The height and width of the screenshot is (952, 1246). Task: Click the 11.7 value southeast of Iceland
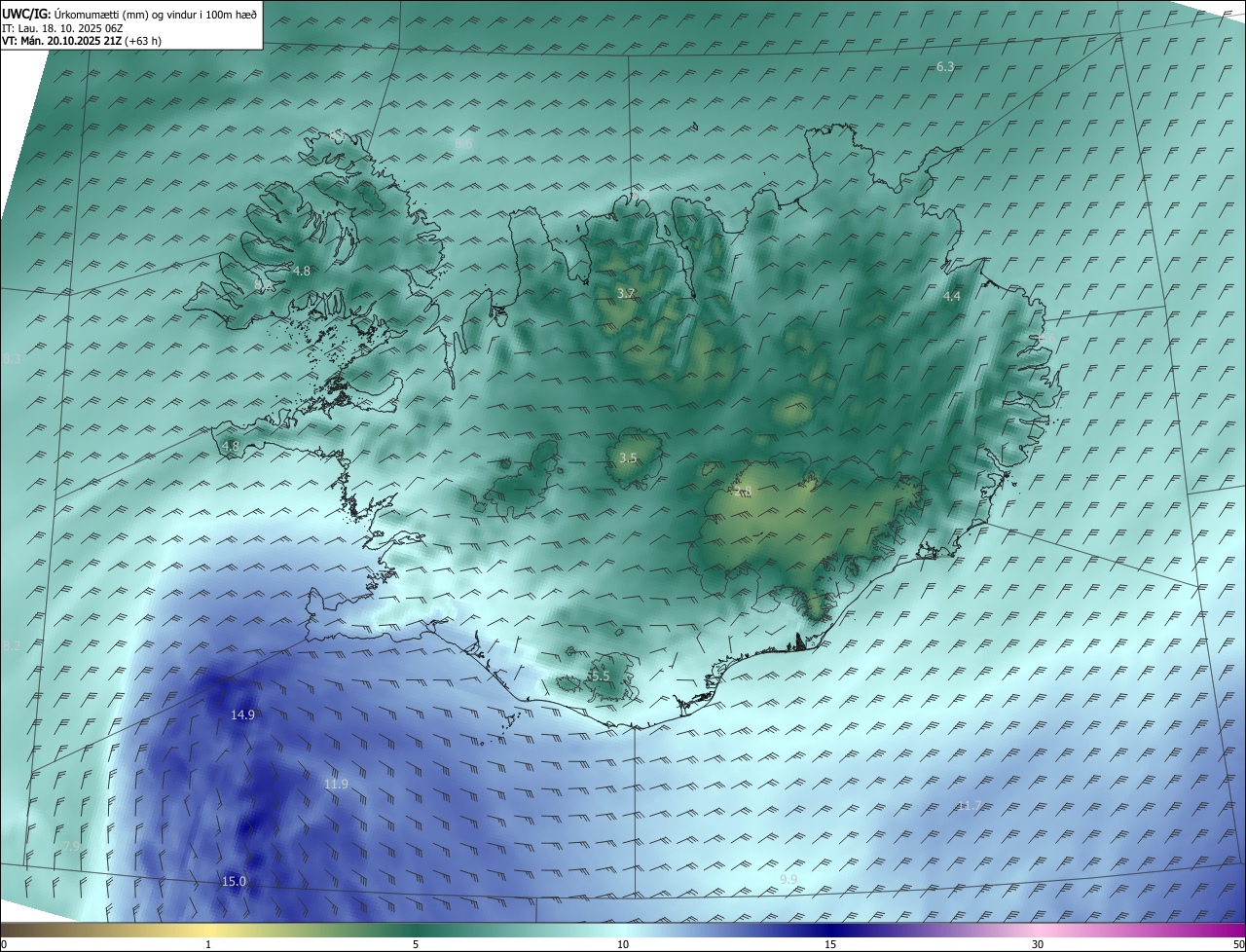click(970, 805)
